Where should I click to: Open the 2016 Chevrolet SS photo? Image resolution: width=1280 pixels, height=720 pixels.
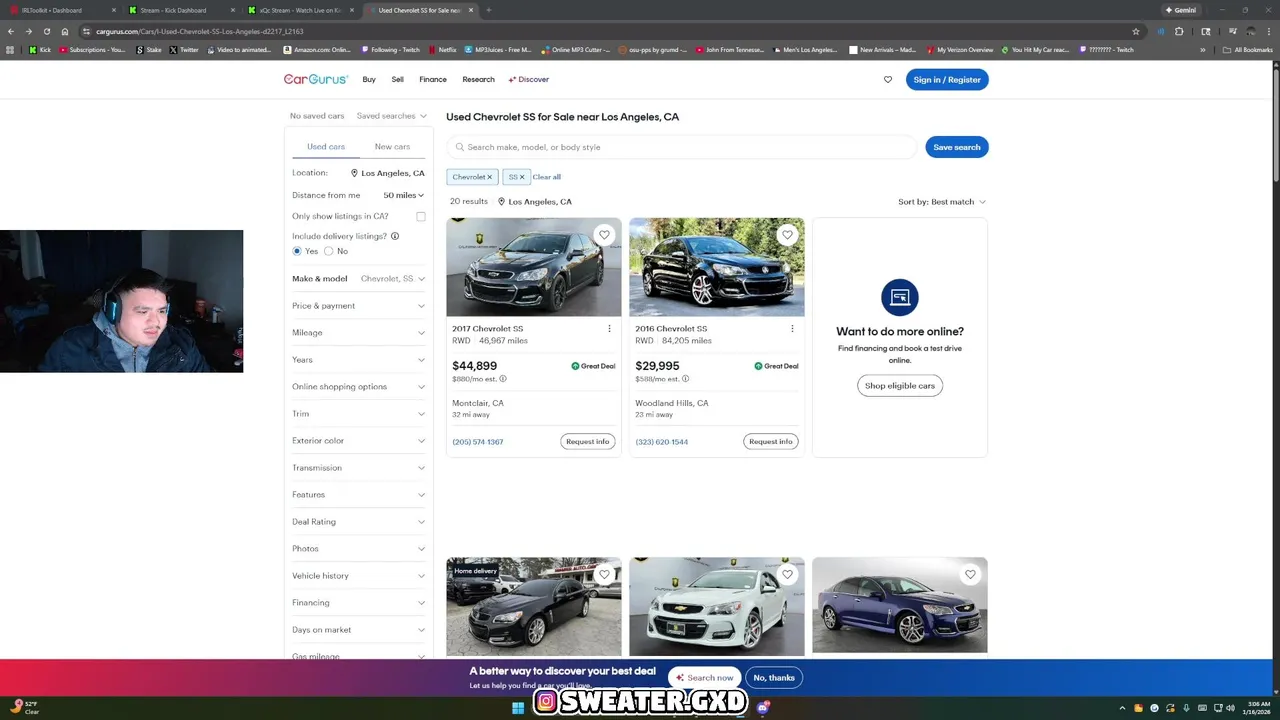(x=717, y=267)
